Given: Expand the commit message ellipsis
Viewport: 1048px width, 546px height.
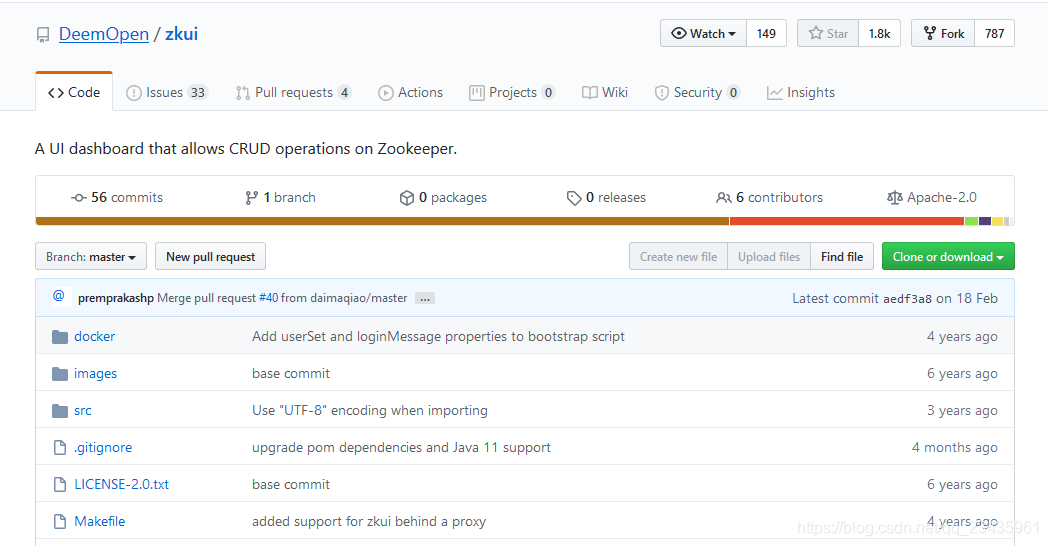Looking at the screenshot, I should [425, 299].
